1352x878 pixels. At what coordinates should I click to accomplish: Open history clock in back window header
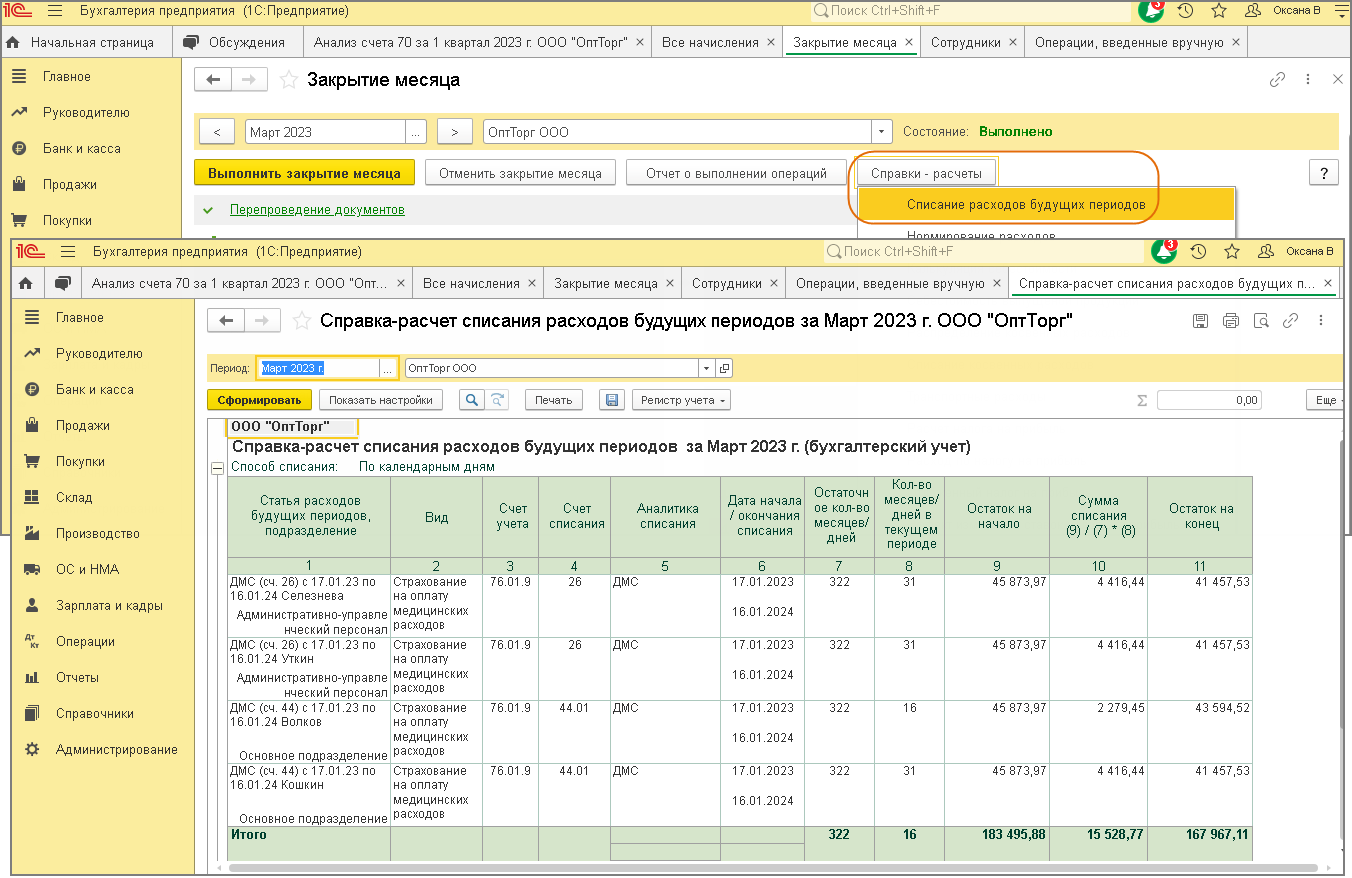[x=1185, y=11]
